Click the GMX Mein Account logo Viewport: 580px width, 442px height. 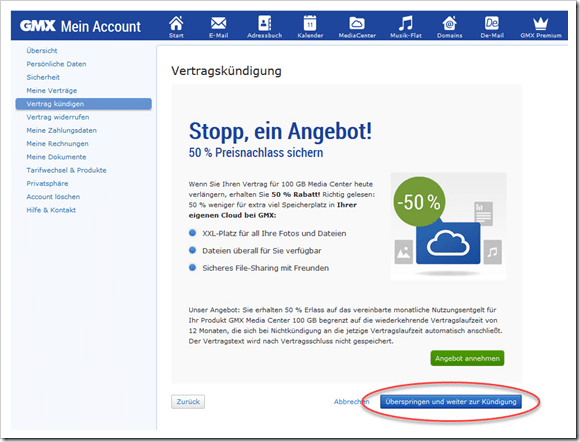coord(80,26)
